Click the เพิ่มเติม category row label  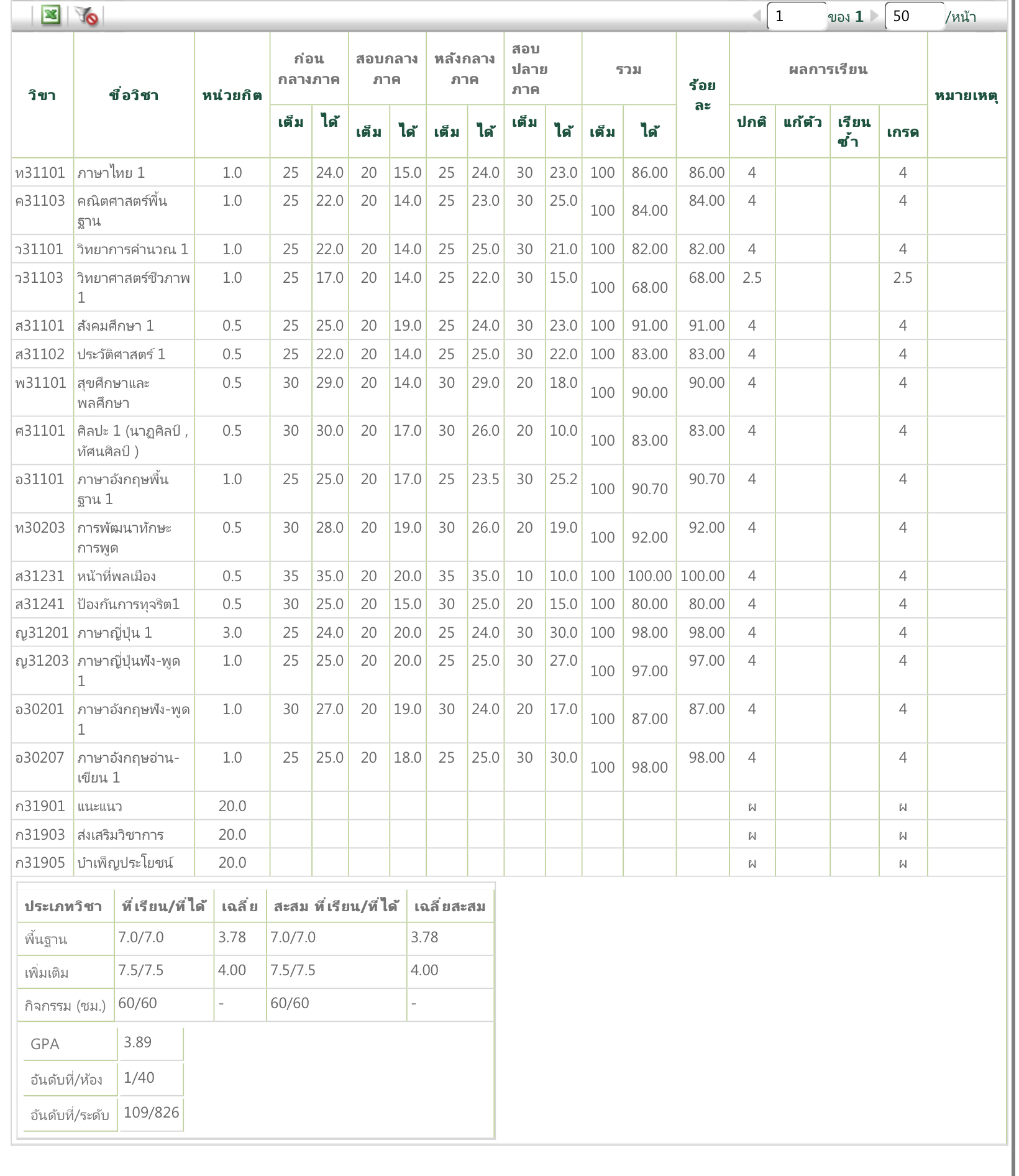click(x=47, y=972)
